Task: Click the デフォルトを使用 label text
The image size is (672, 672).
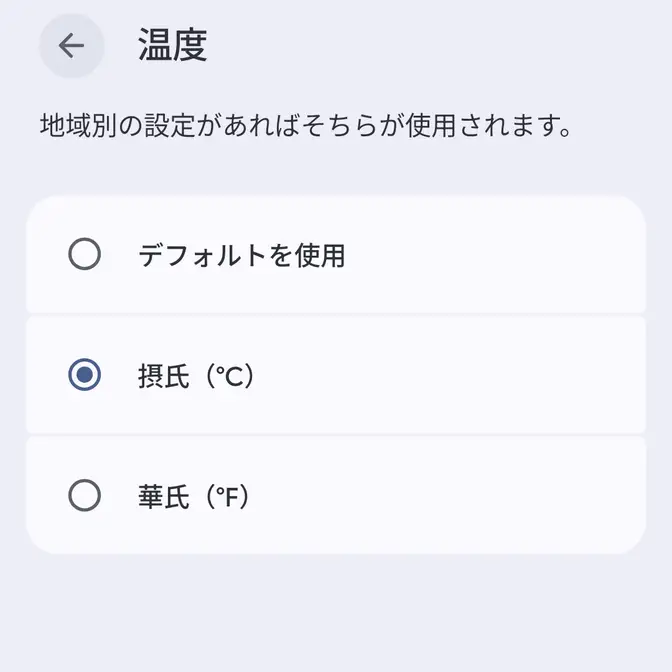Action: [x=241, y=255]
